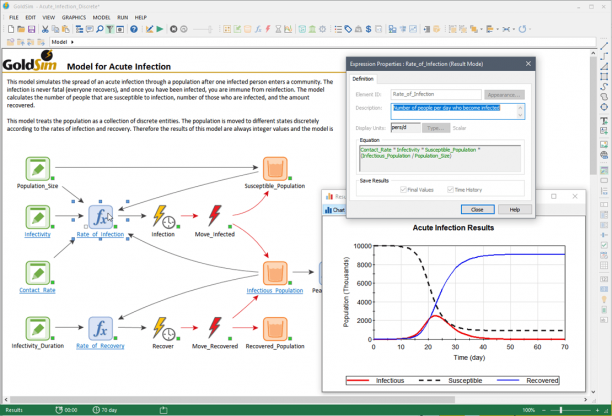The image size is (612, 416).
Task: Select the Recovered_Population reservoir icon
Action: [x=275, y=329]
